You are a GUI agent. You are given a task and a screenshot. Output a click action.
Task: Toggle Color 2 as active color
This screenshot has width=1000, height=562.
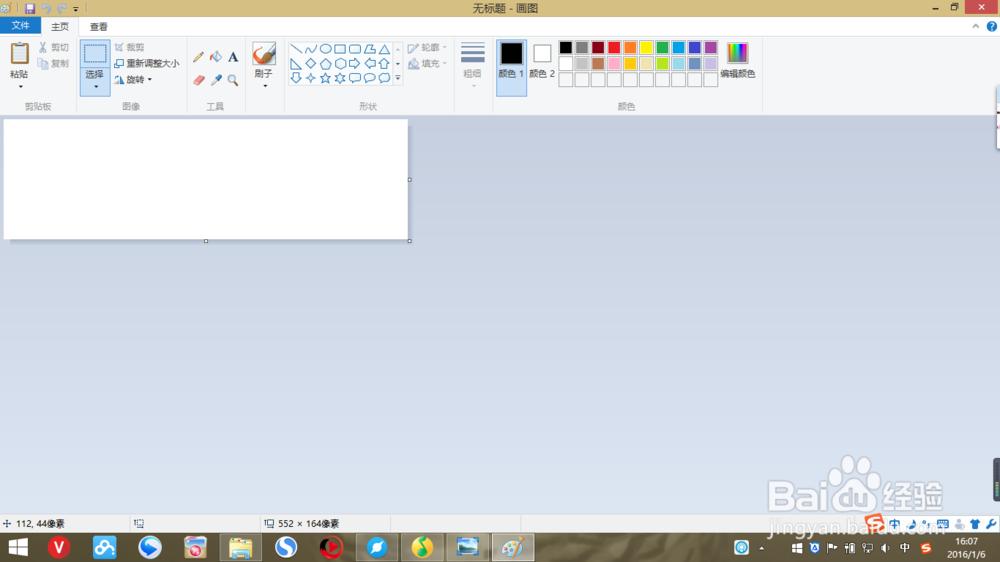click(542, 61)
